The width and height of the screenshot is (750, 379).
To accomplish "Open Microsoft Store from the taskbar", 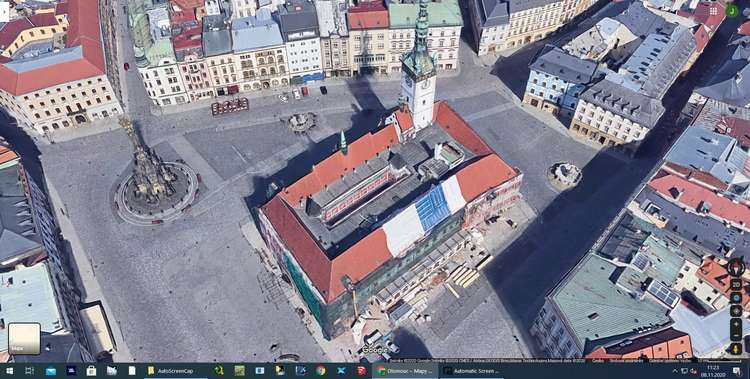I will tap(91, 371).
